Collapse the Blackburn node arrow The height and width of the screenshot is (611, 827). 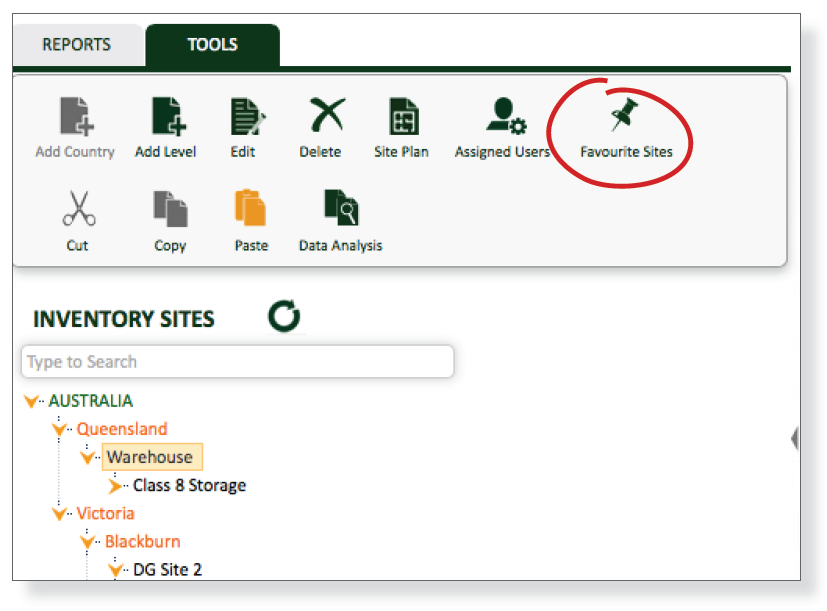tap(88, 541)
